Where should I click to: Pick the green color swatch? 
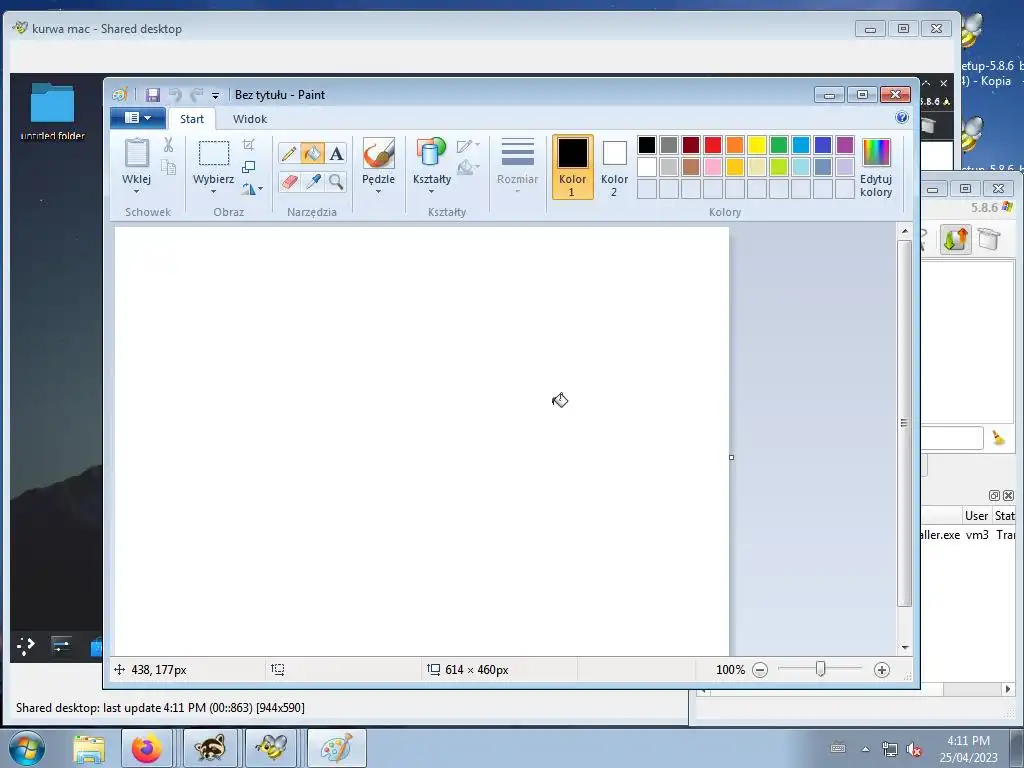[x=778, y=144]
